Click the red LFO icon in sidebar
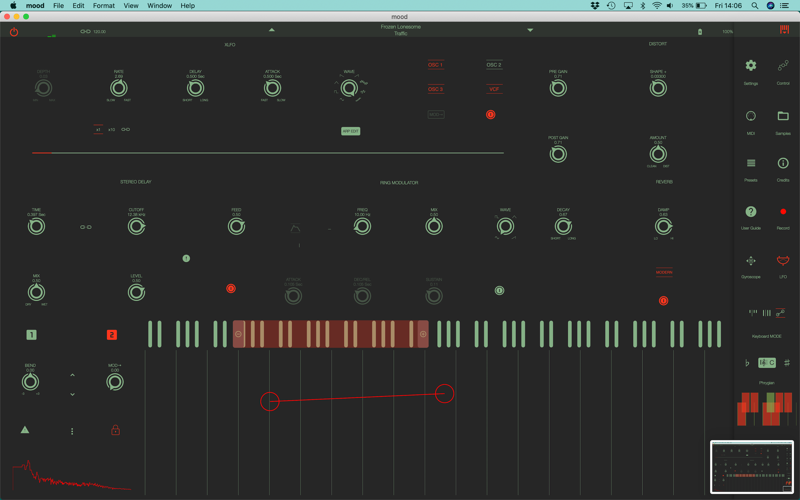This screenshot has width=800, height=500. point(783,261)
